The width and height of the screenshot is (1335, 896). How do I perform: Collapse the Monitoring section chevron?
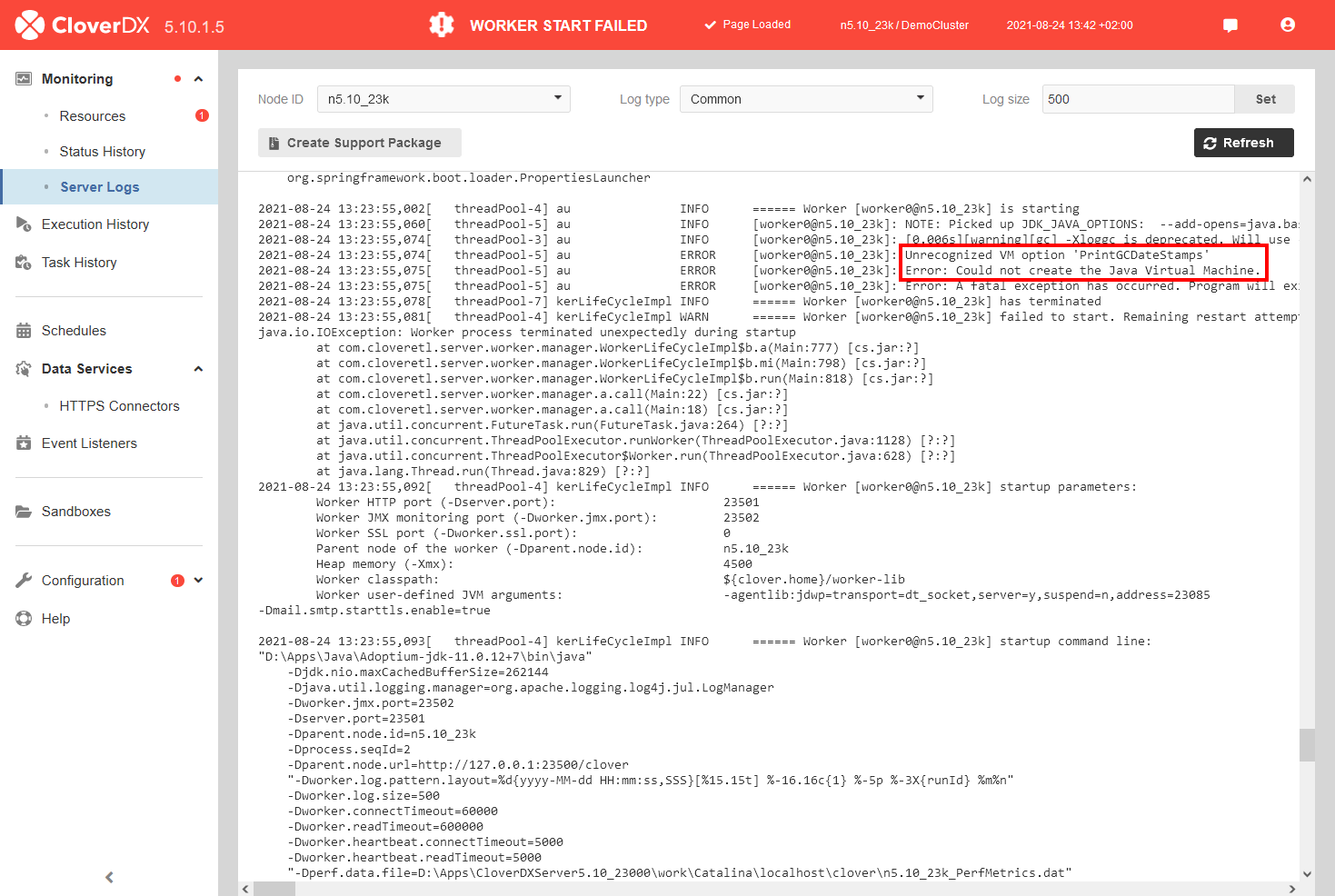point(198,79)
